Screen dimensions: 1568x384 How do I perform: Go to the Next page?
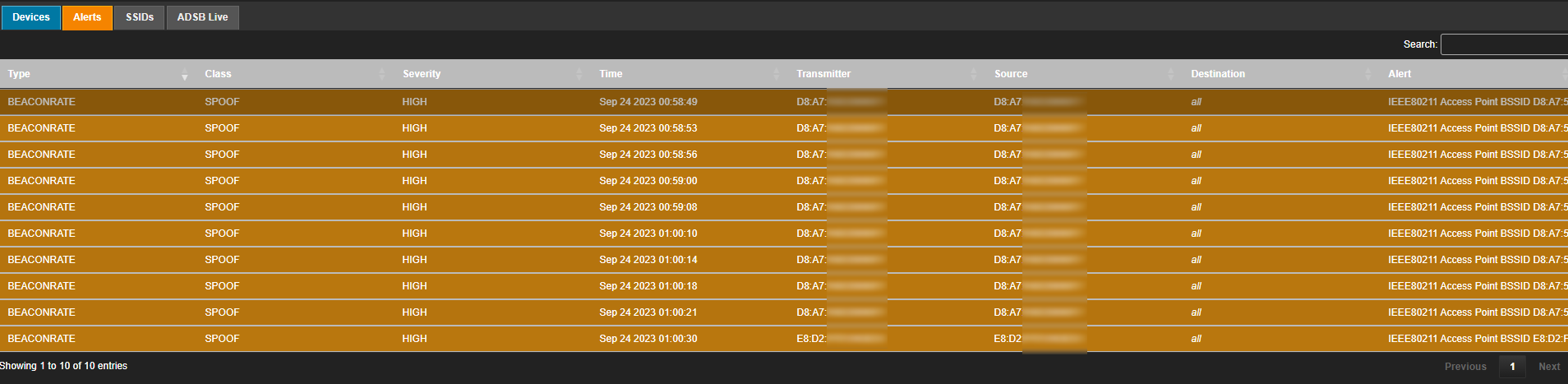(x=1549, y=367)
